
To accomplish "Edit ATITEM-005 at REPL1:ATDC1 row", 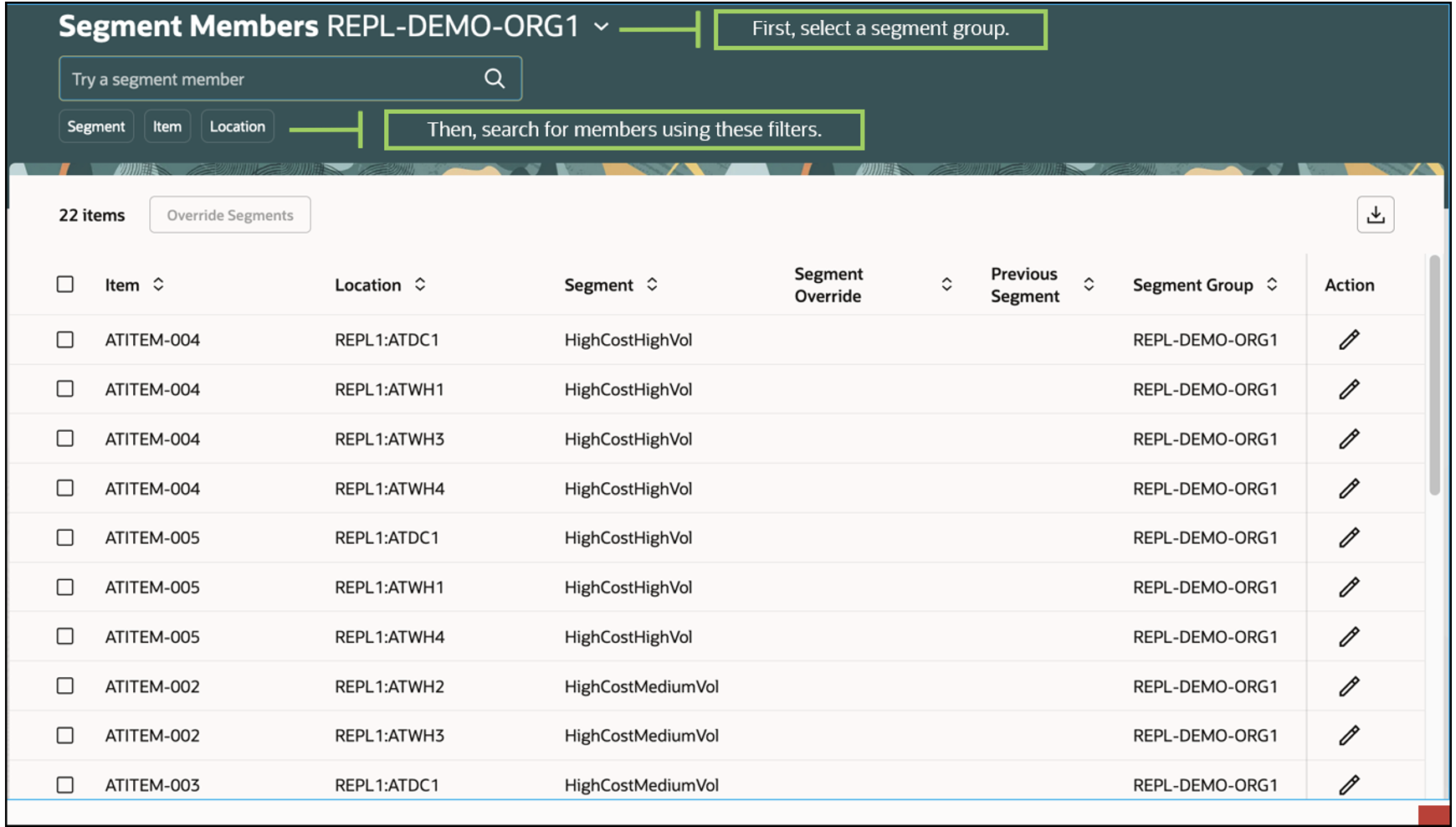I will coord(1349,537).
